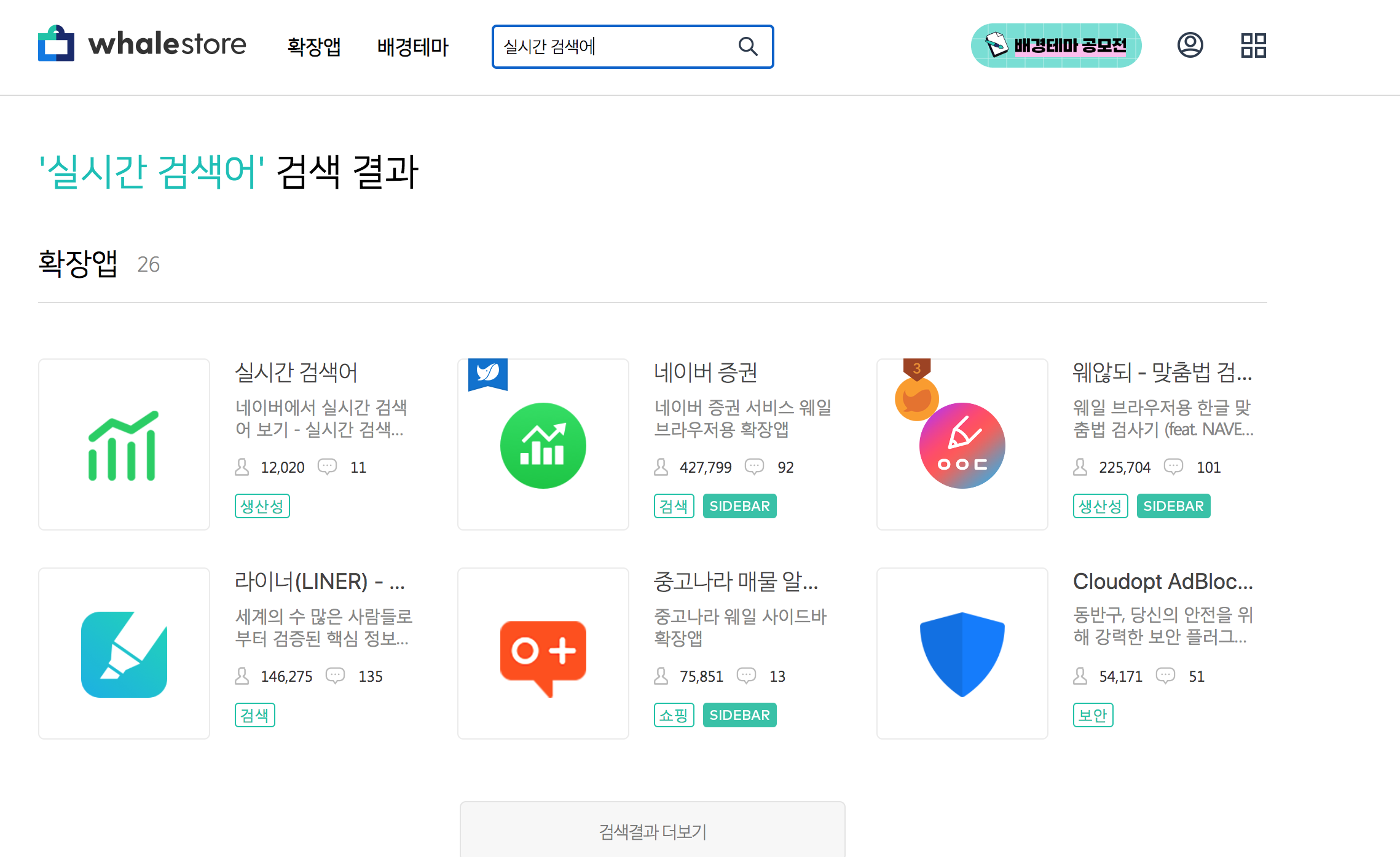Image resolution: width=1400 pixels, height=857 pixels.
Task: Open the 확장앱 menu in the header
Action: click(314, 47)
